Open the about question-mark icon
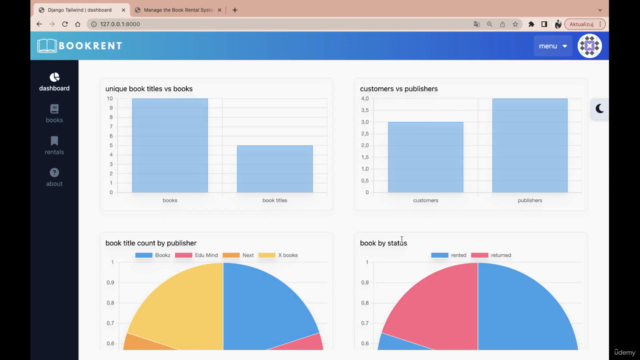This screenshot has height=360, width=640. [54, 173]
